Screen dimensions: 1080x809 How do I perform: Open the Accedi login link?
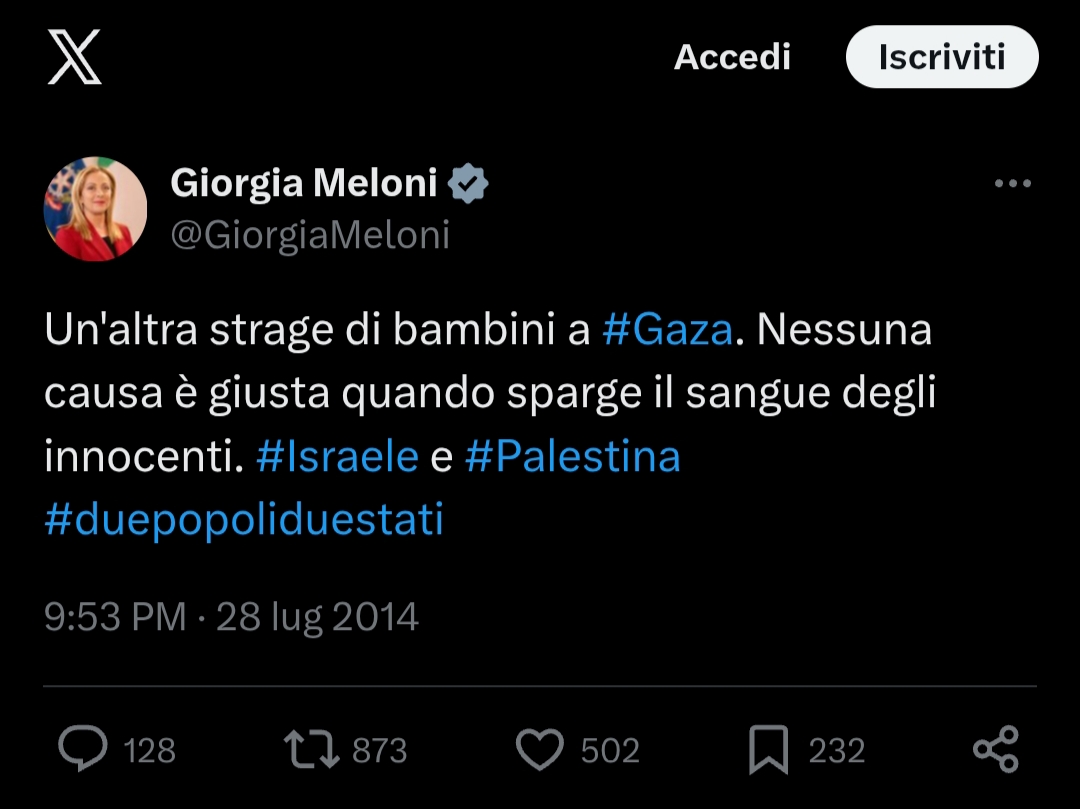[x=732, y=57]
